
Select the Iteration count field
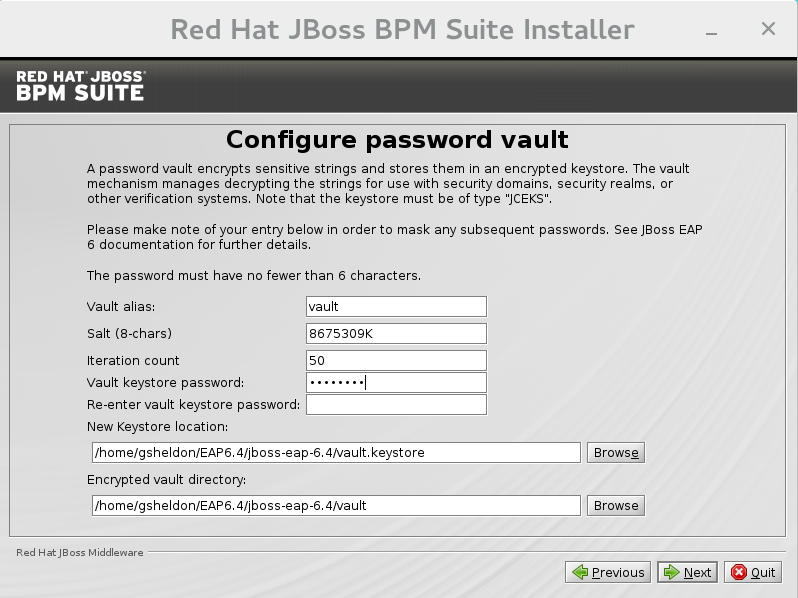[396, 360]
